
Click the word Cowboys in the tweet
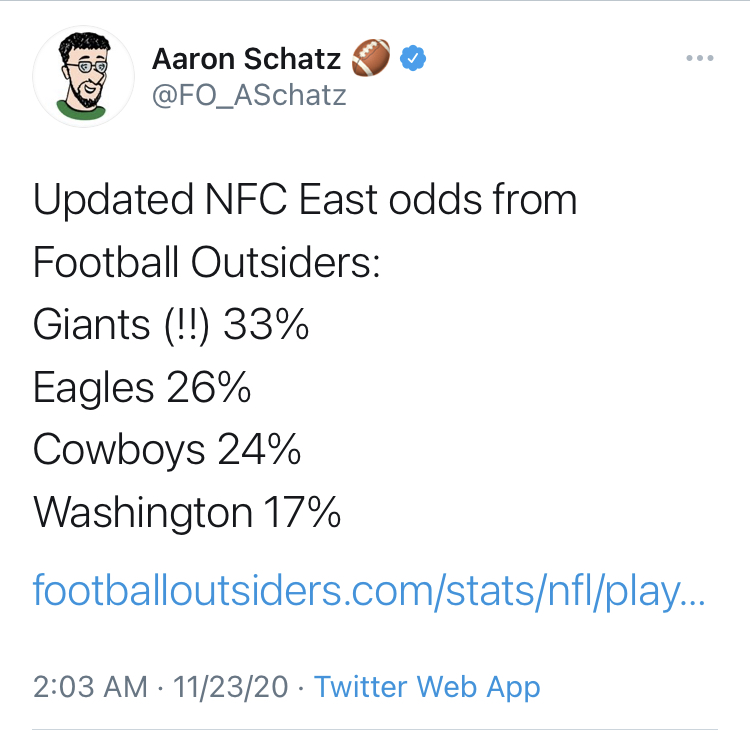119,451
